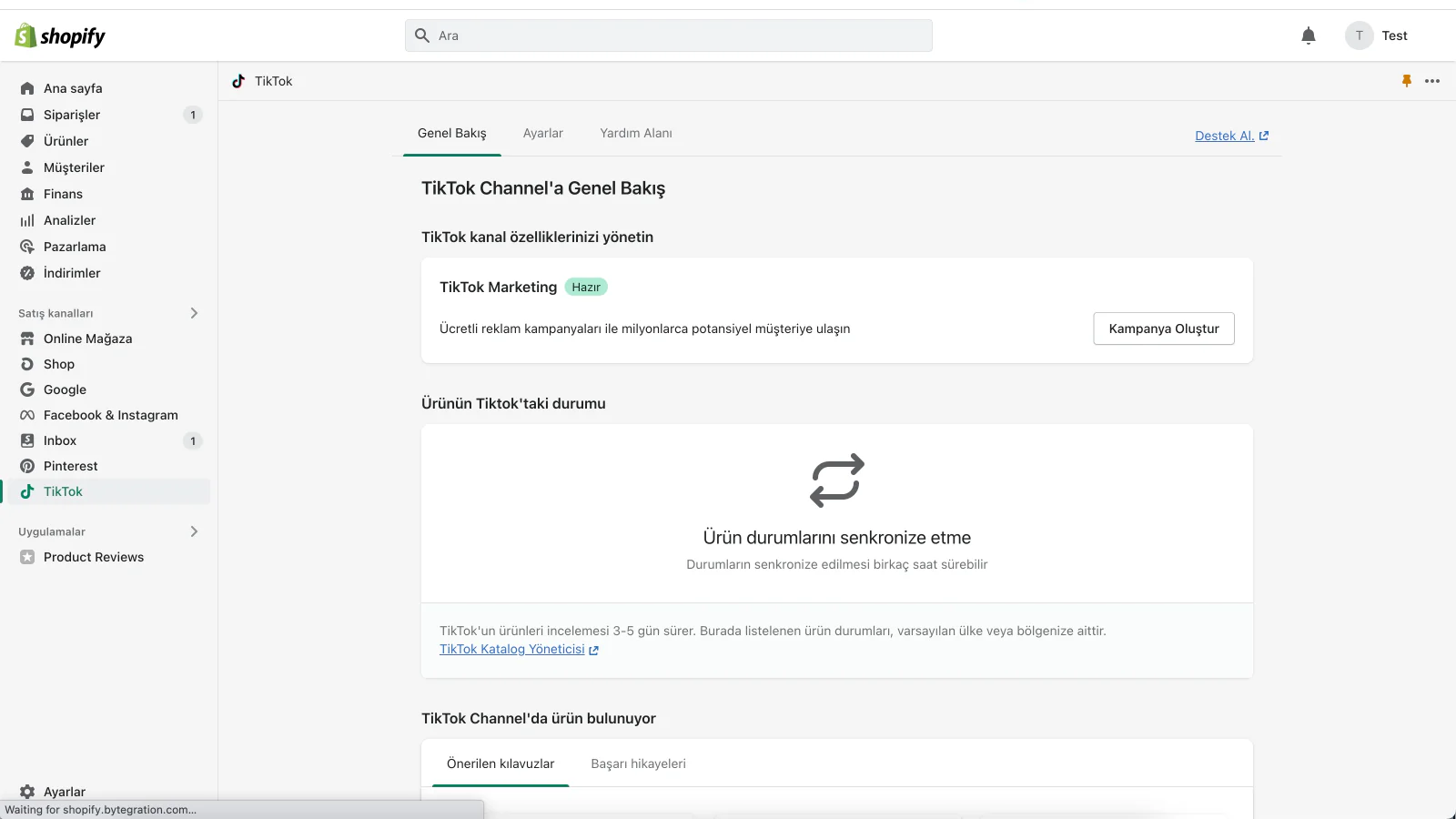Click the Test account name
This screenshot has height=819, width=1456.
pyautogui.click(x=1394, y=35)
